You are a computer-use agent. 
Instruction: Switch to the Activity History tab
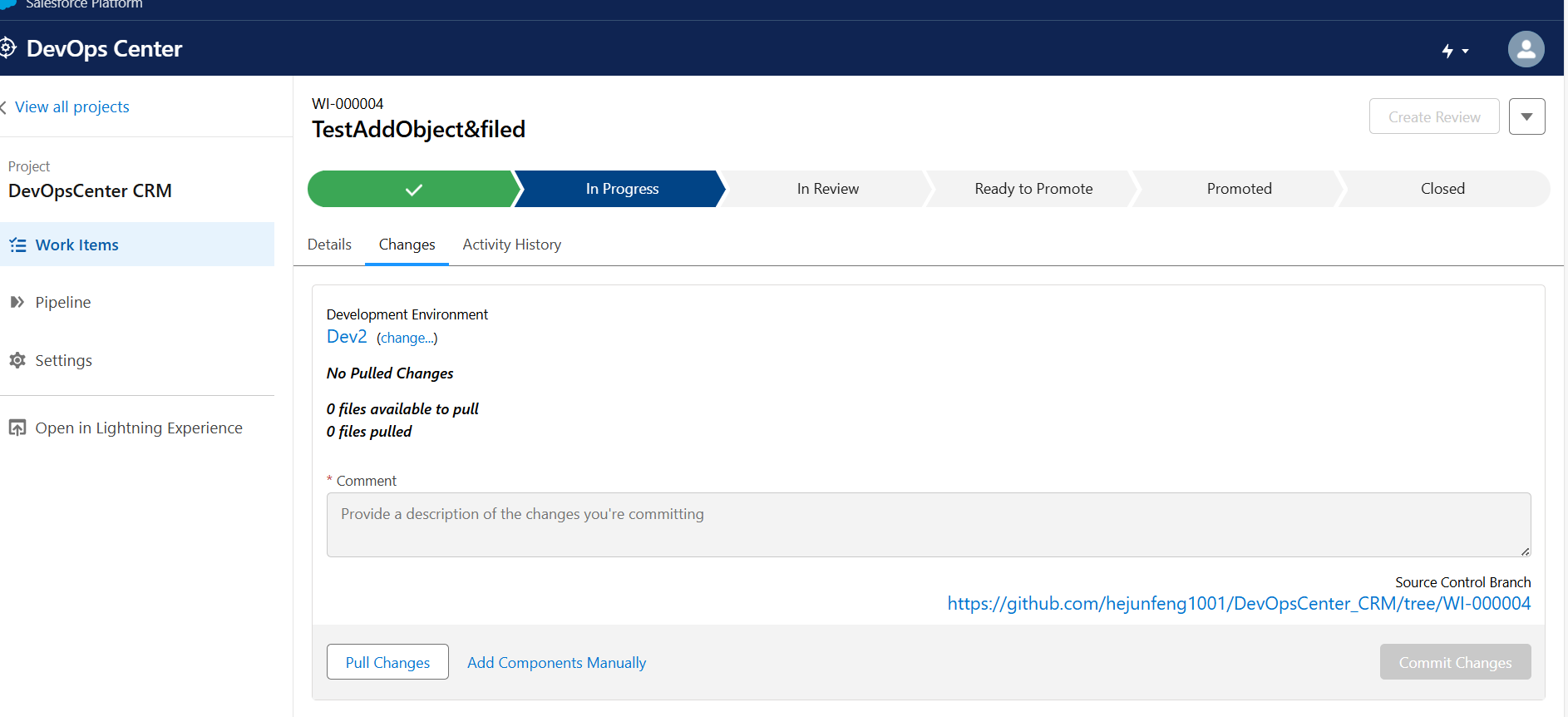coord(512,245)
